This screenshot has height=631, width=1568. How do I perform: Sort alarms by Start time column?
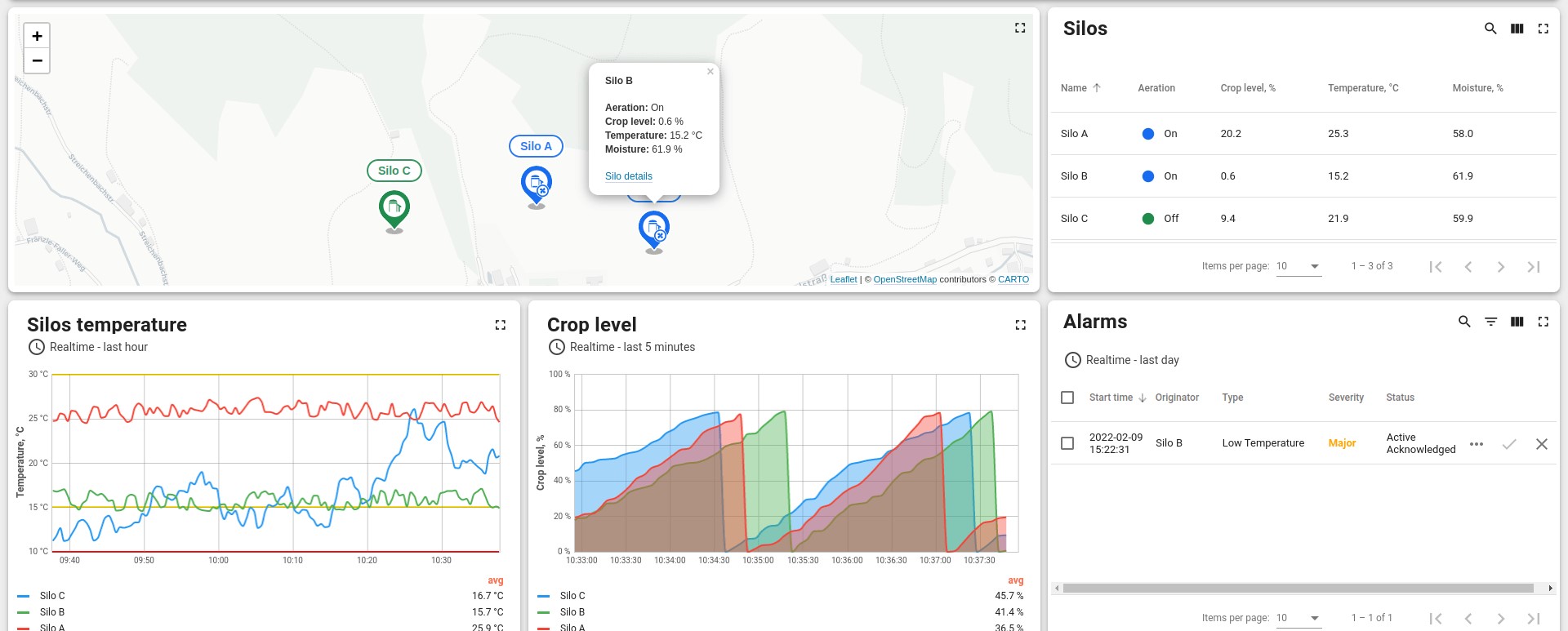pyautogui.click(x=1111, y=398)
